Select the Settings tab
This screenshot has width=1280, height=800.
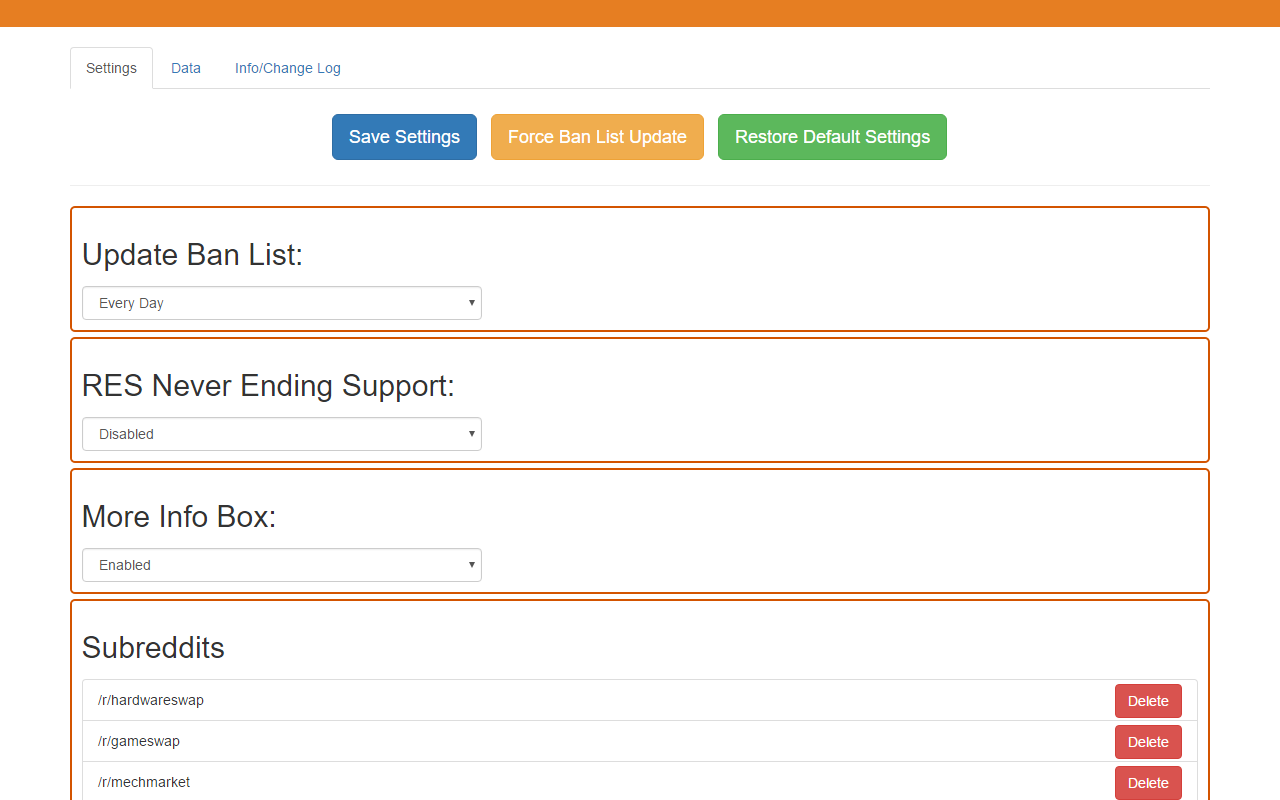pos(111,68)
